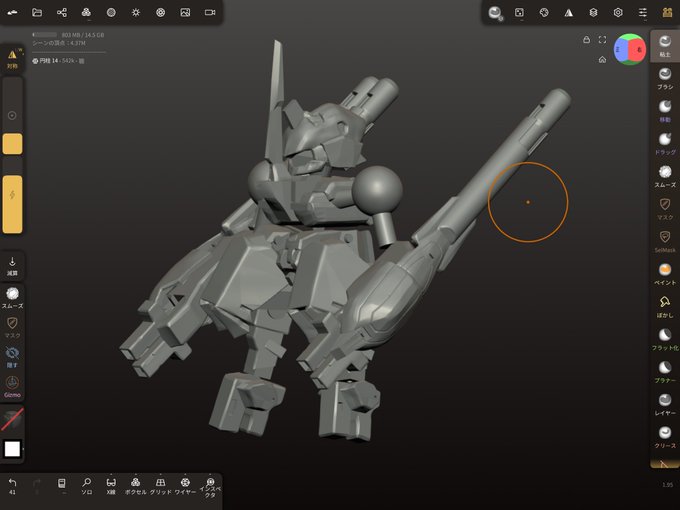Open the Settings gear menu

point(618,13)
